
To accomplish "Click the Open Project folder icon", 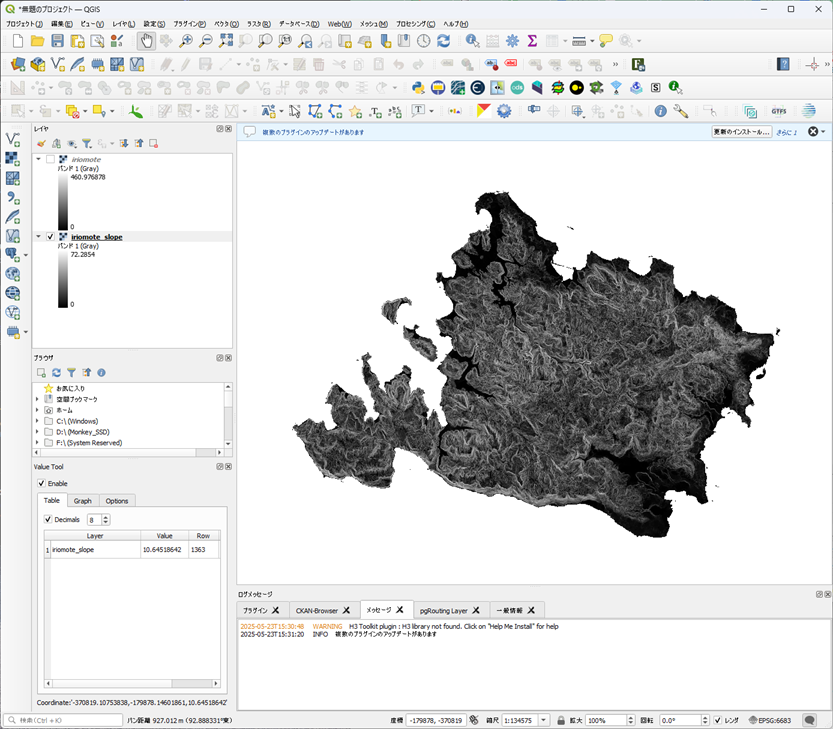I will pyautogui.click(x=37, y=41).
